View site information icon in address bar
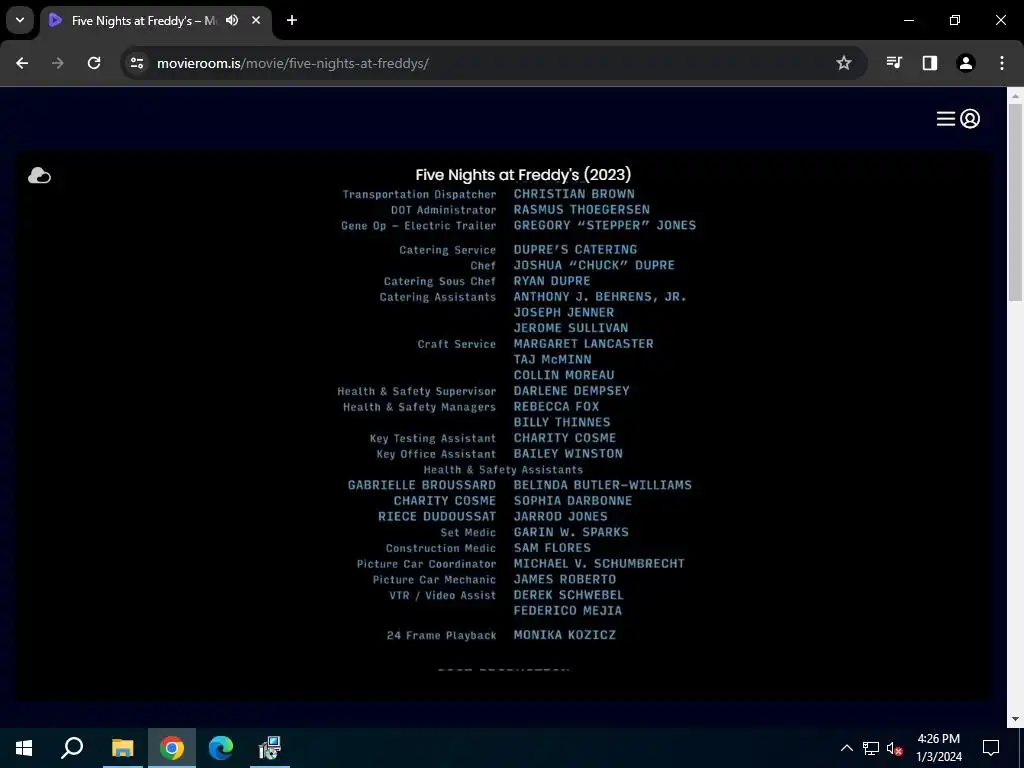 pos(137,63)
